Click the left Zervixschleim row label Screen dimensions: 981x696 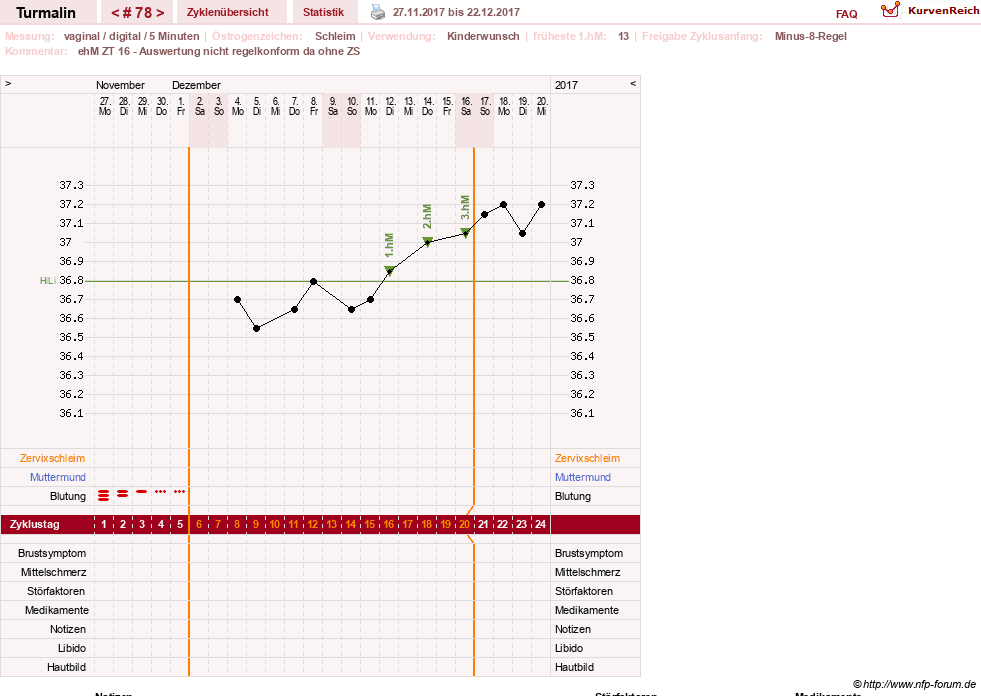[53, 458]
